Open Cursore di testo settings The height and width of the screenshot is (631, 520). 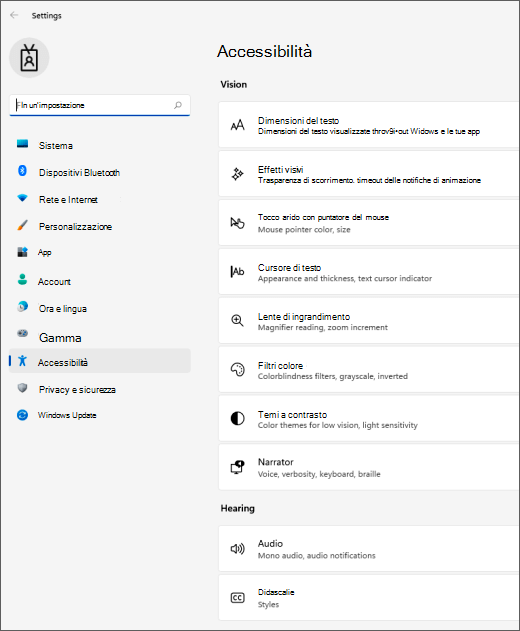tap(368, 272)
